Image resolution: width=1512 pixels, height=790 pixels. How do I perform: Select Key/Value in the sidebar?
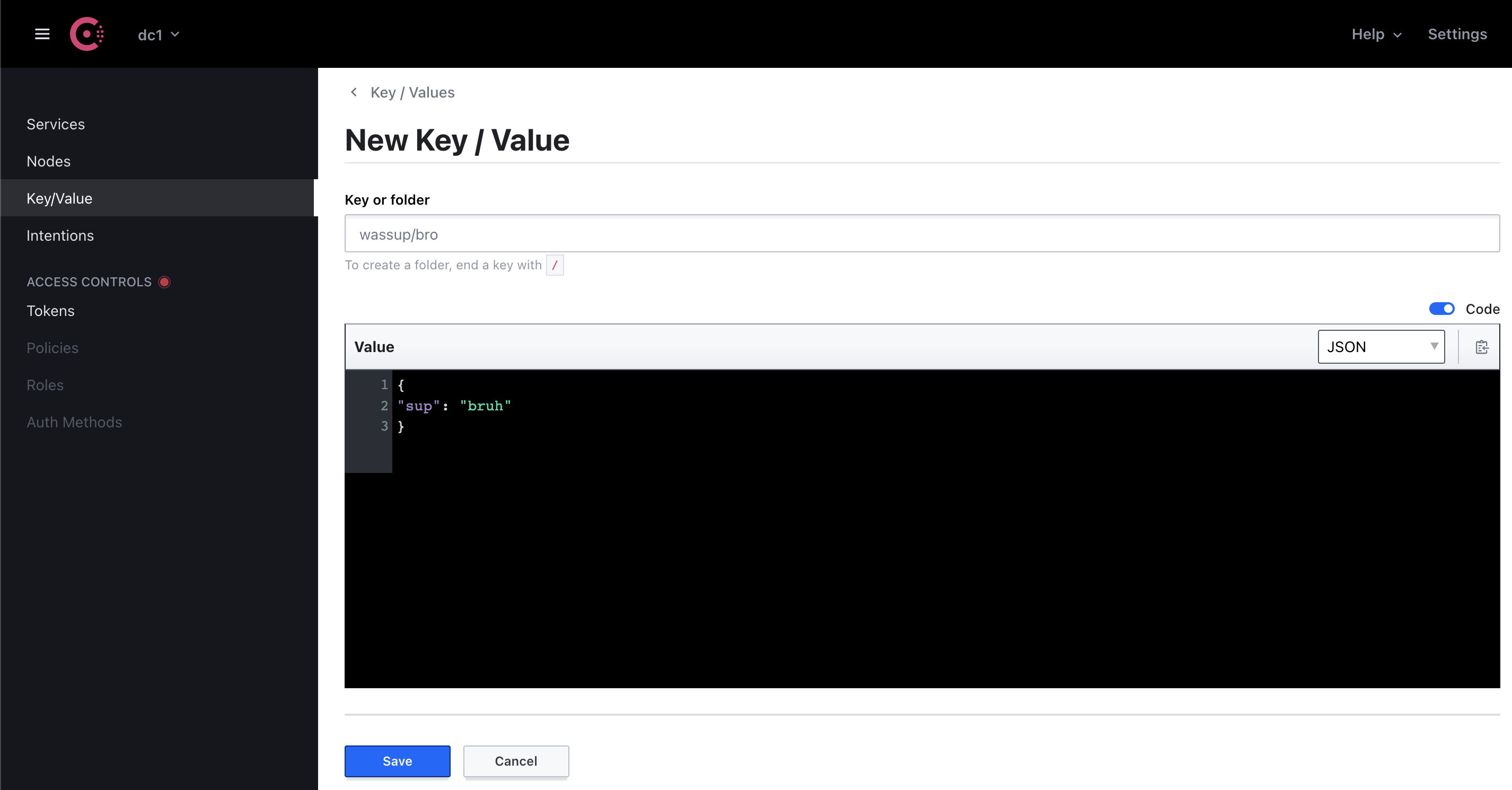click(x=59, y=198)
